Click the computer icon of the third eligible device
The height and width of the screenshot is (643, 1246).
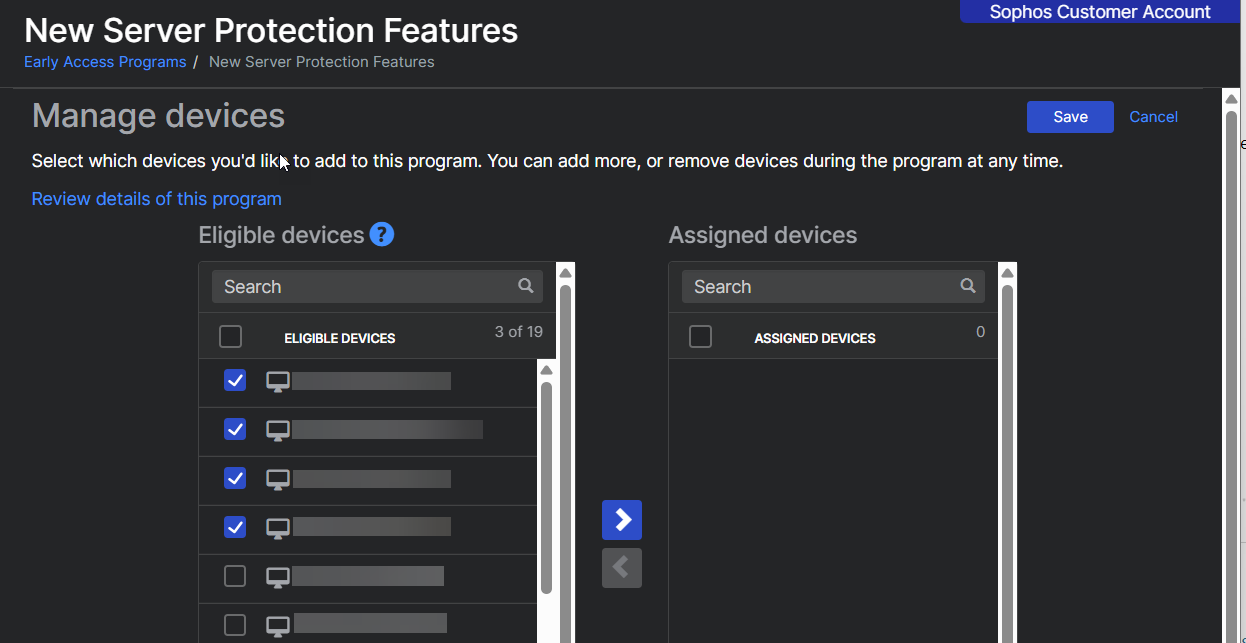click(278, 479)
